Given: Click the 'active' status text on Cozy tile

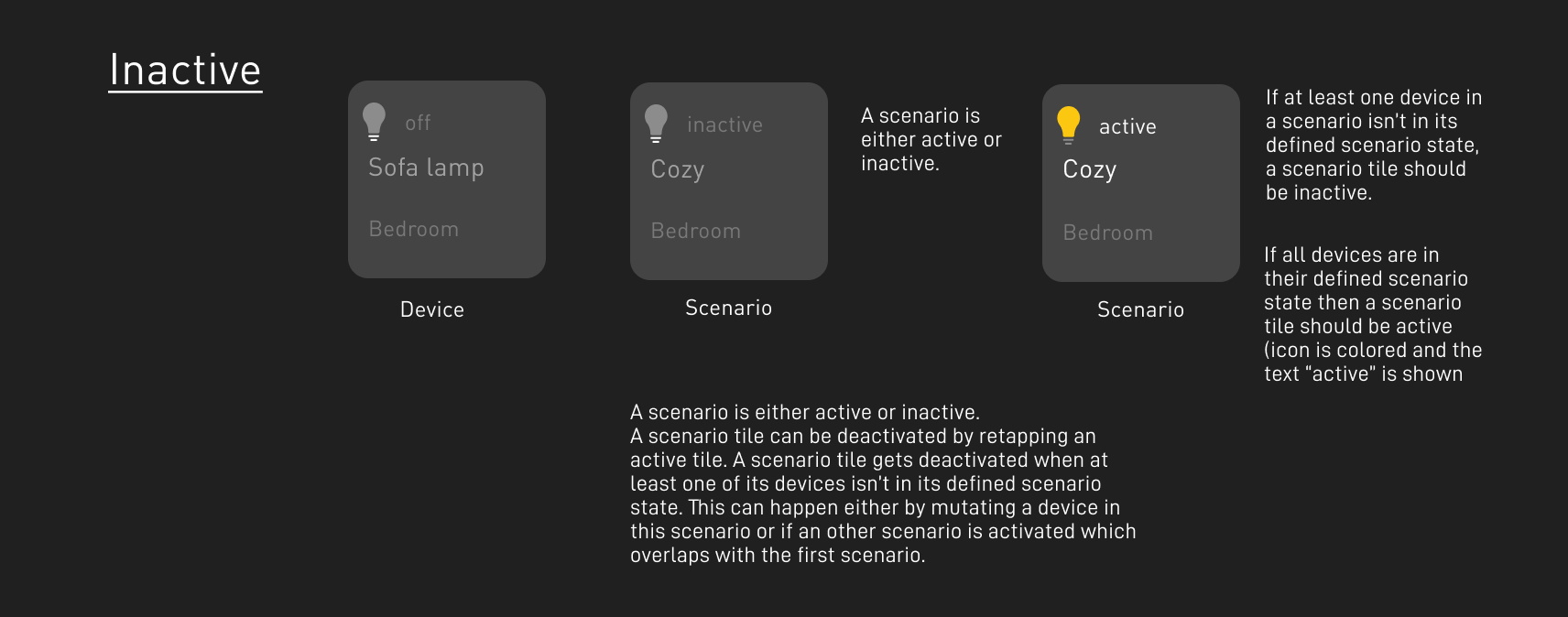Looking at the screenshot, I should click(x=1127, y=126).
